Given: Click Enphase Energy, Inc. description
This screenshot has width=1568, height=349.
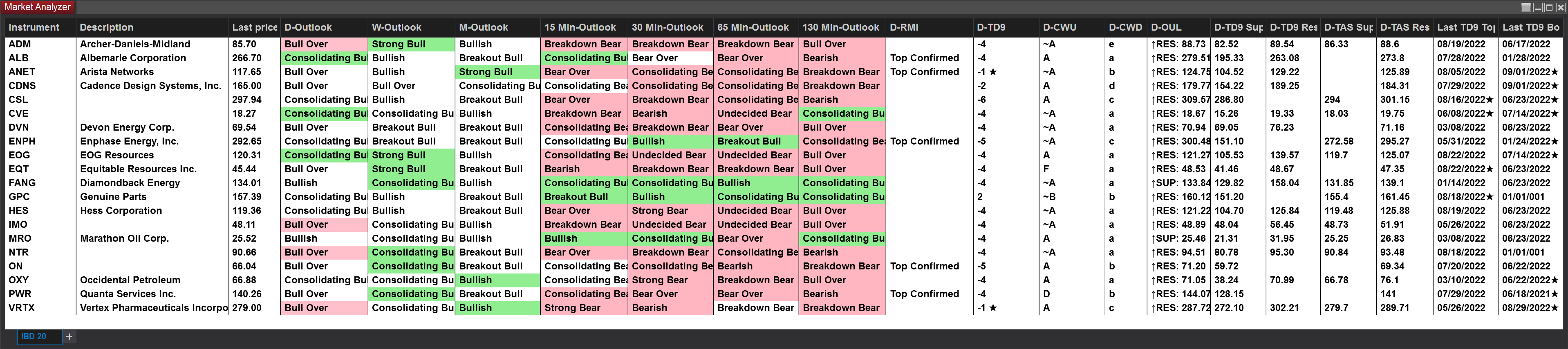Looking at the screenshot, I should (x=152, y=141).
